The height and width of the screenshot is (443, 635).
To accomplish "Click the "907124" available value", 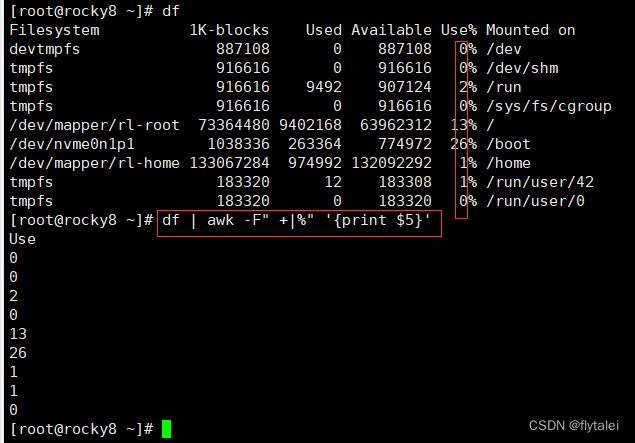I will pyautogui.click(x=405, y=87).
